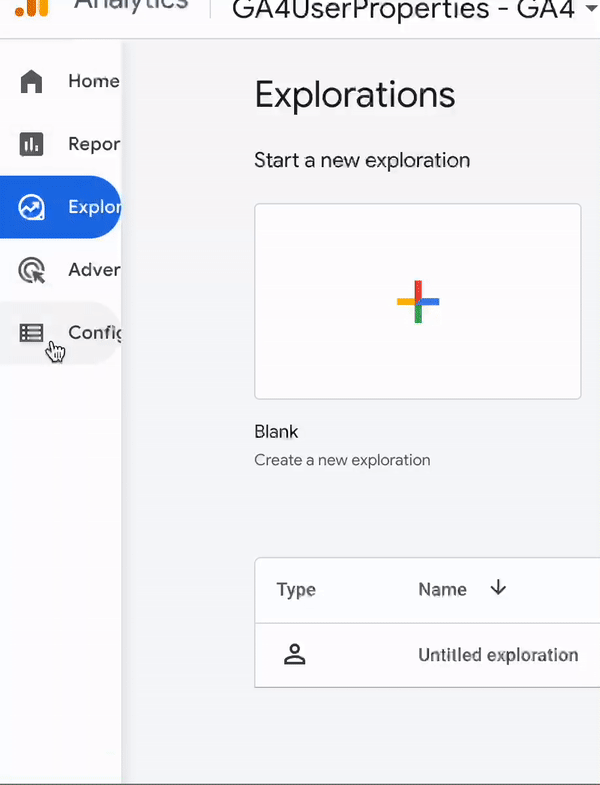Viewport: 600px width, 785px height.
Task: Click the Explorations page heading
Action: click(355, 95)
